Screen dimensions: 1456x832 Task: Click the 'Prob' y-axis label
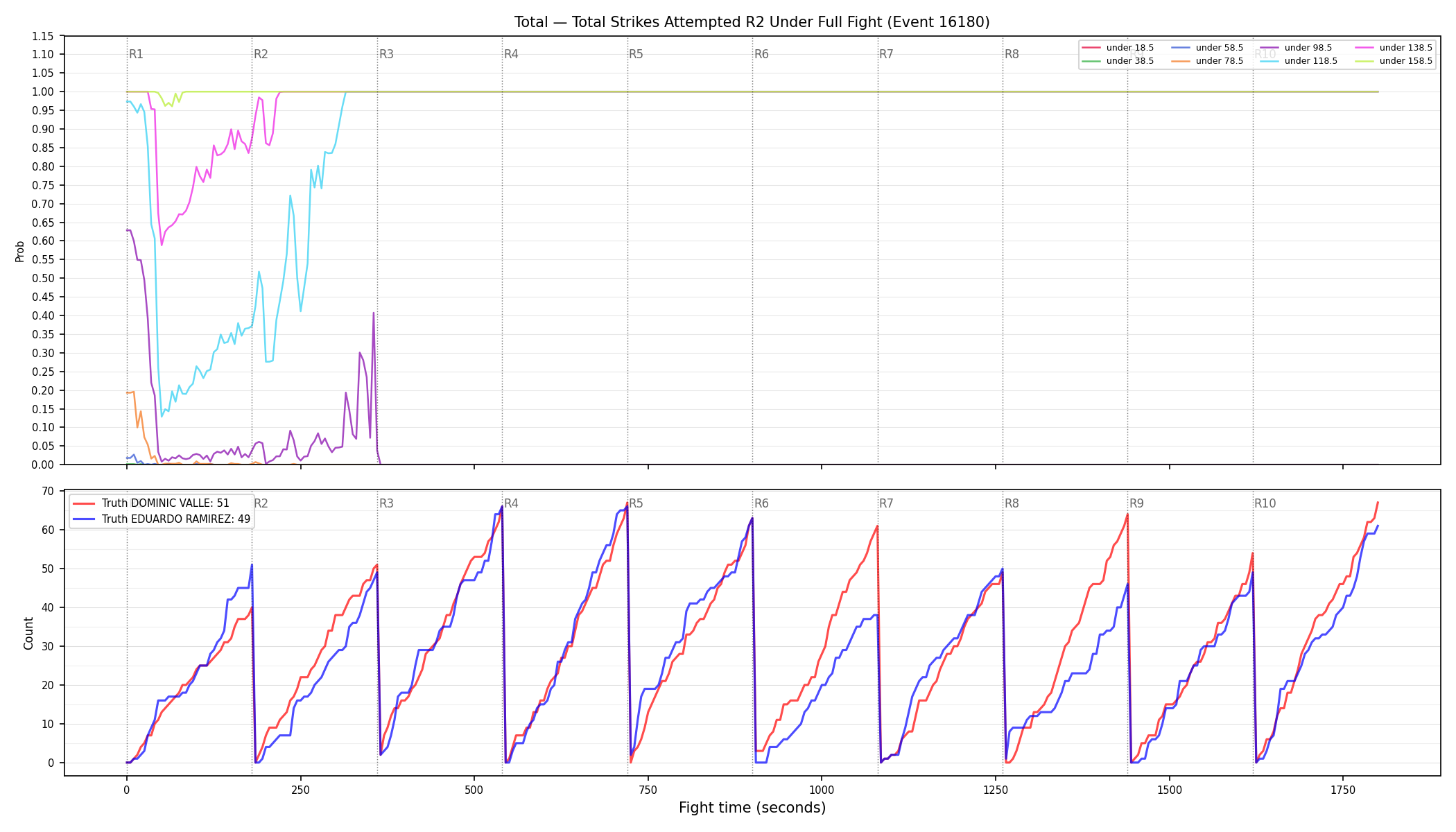(x=19, y=251)
